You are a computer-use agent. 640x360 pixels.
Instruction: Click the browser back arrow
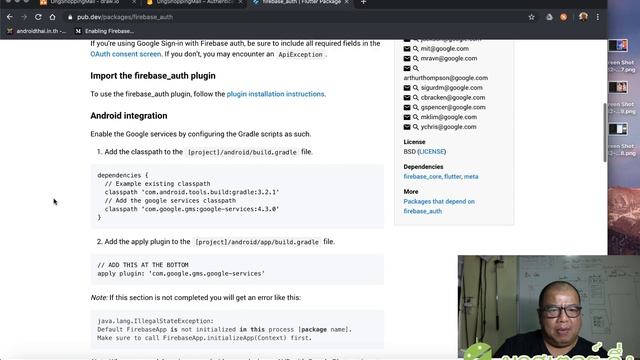coord(10,17)
